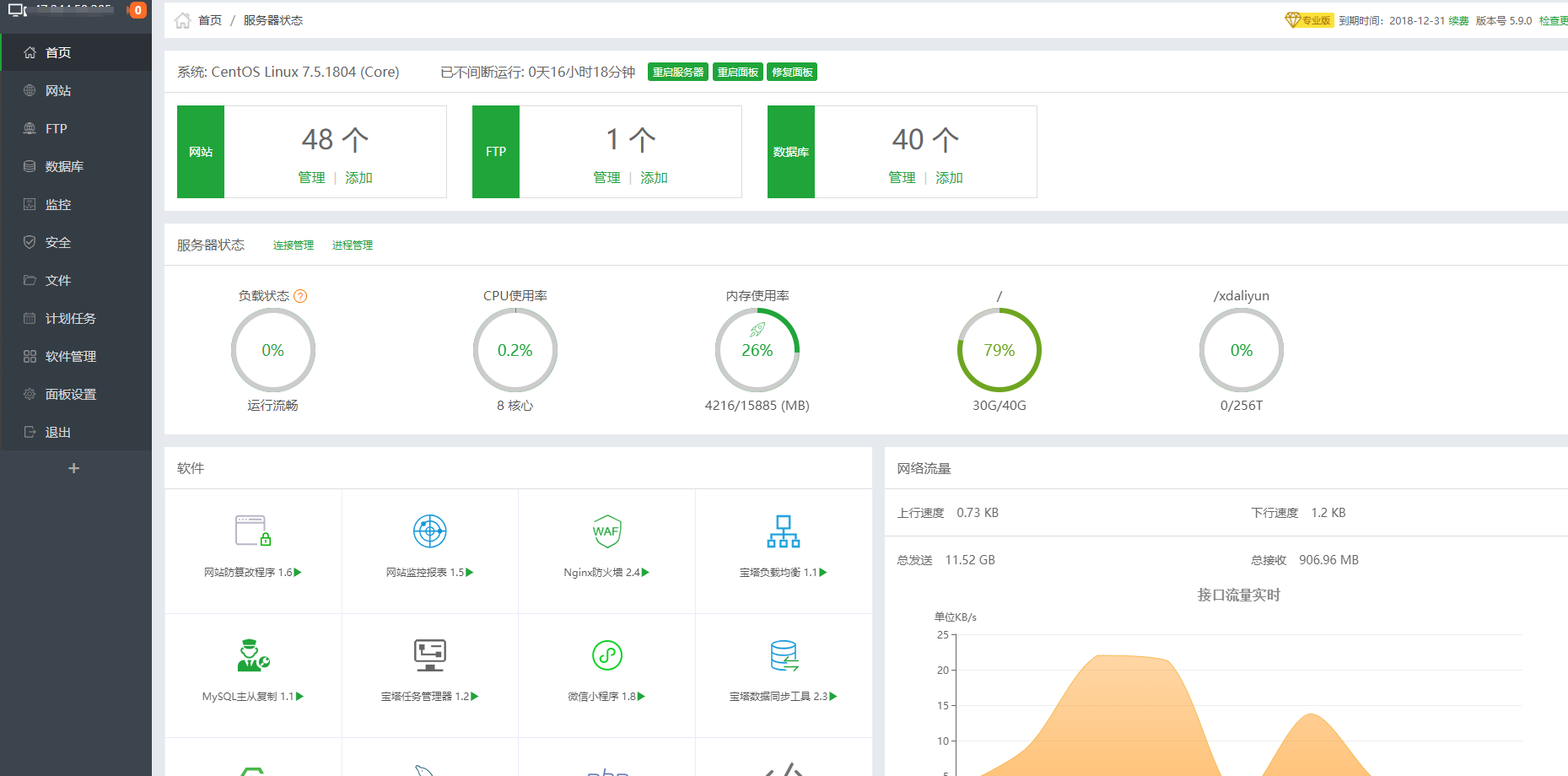This screenshot has height=776, width=1568.
Task: Click the root disk 79% gauge
Action: (x=1000, y=350)
